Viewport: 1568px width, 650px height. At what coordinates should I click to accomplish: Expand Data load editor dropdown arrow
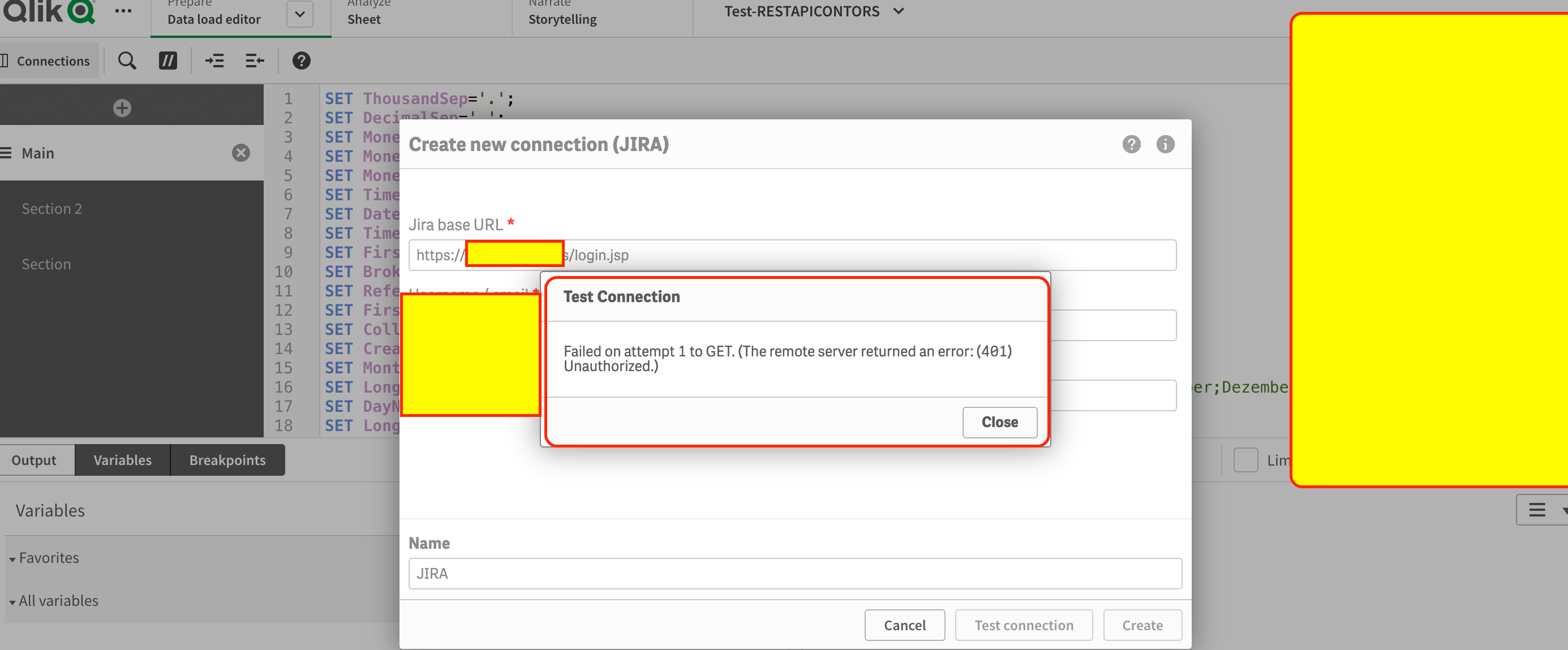point(299,14)
